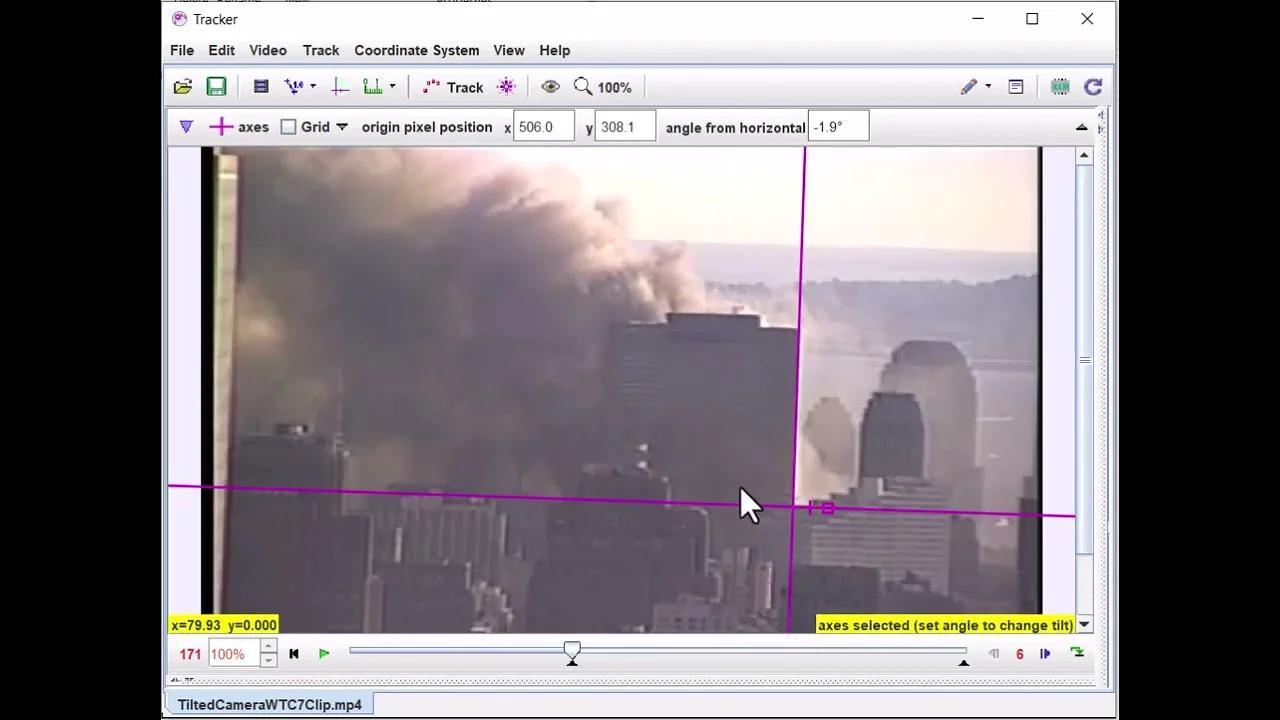
Task: Click the Track create button
Action: 453,87
